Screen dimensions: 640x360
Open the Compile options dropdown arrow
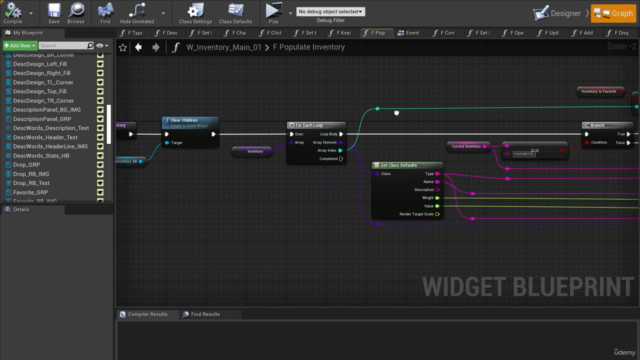[x=31, y=13]
